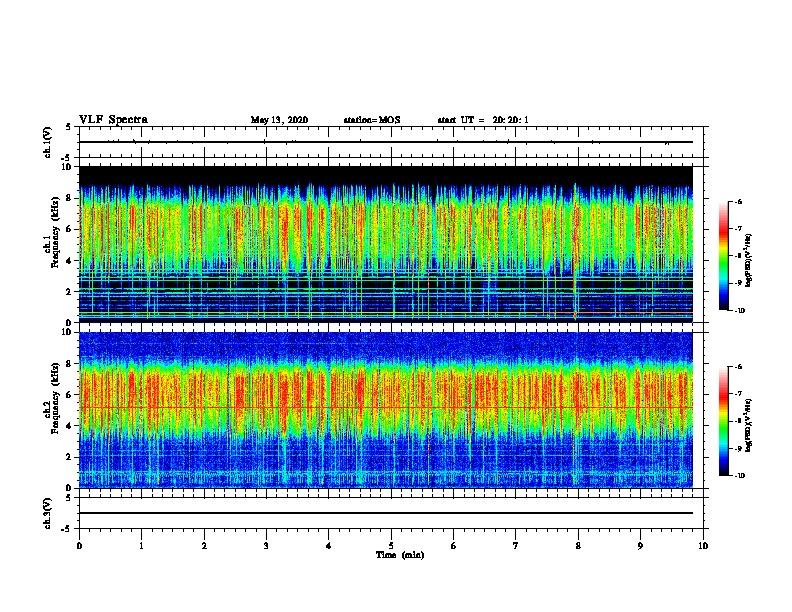Click the 'ch.1(V)' waveform axis label
792x612 pixels.
tap(48, 142)
